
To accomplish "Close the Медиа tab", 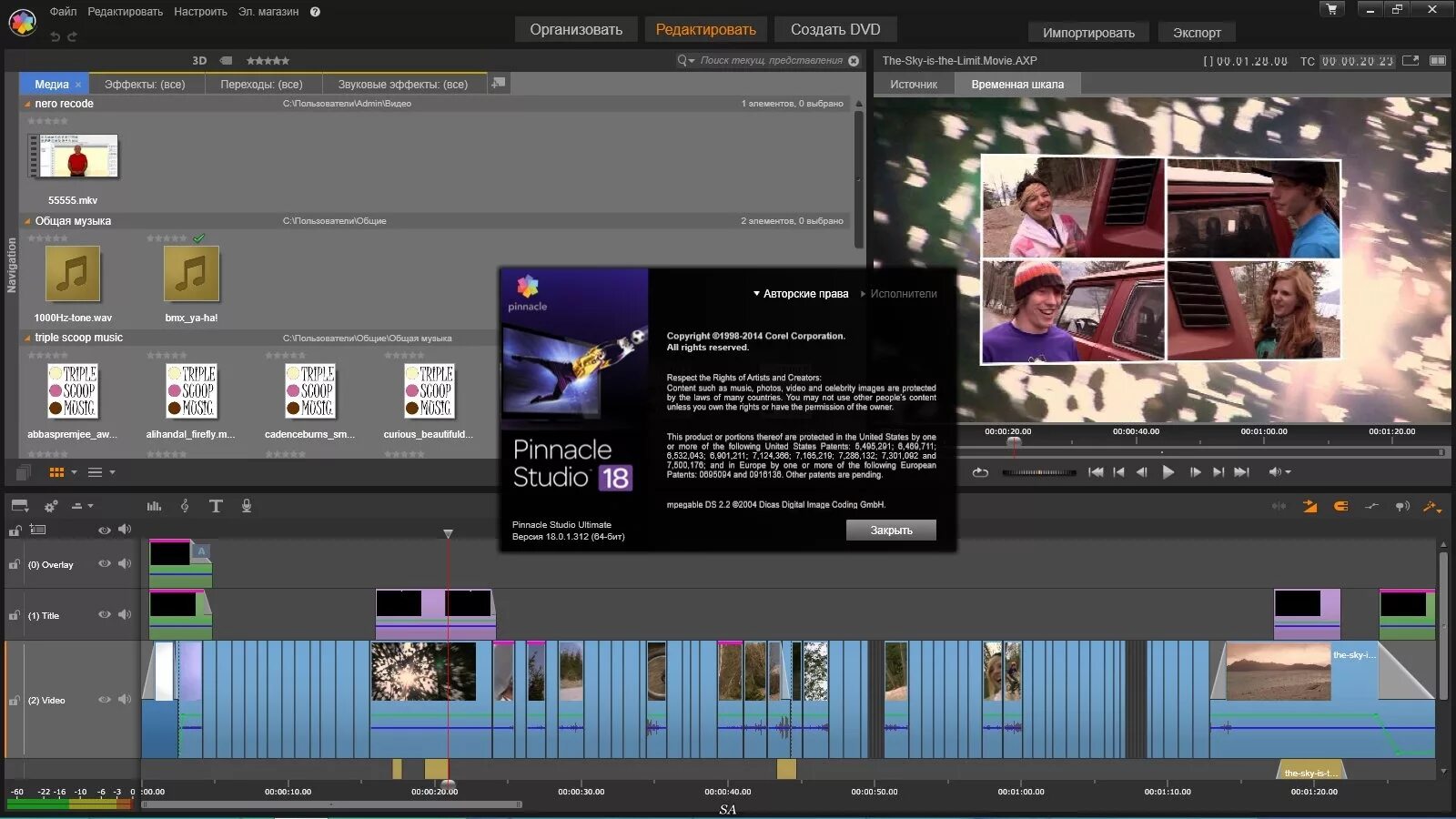I will 78,85.
